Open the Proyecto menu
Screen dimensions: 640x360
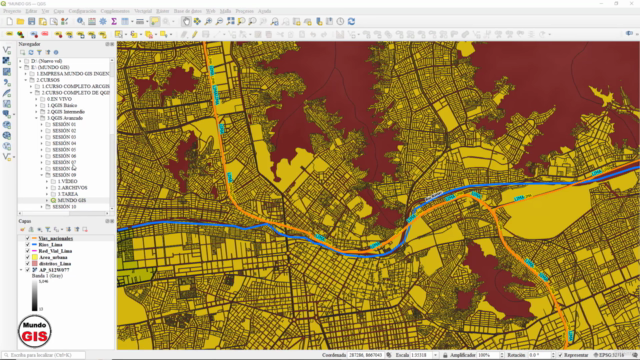[12, 11]
